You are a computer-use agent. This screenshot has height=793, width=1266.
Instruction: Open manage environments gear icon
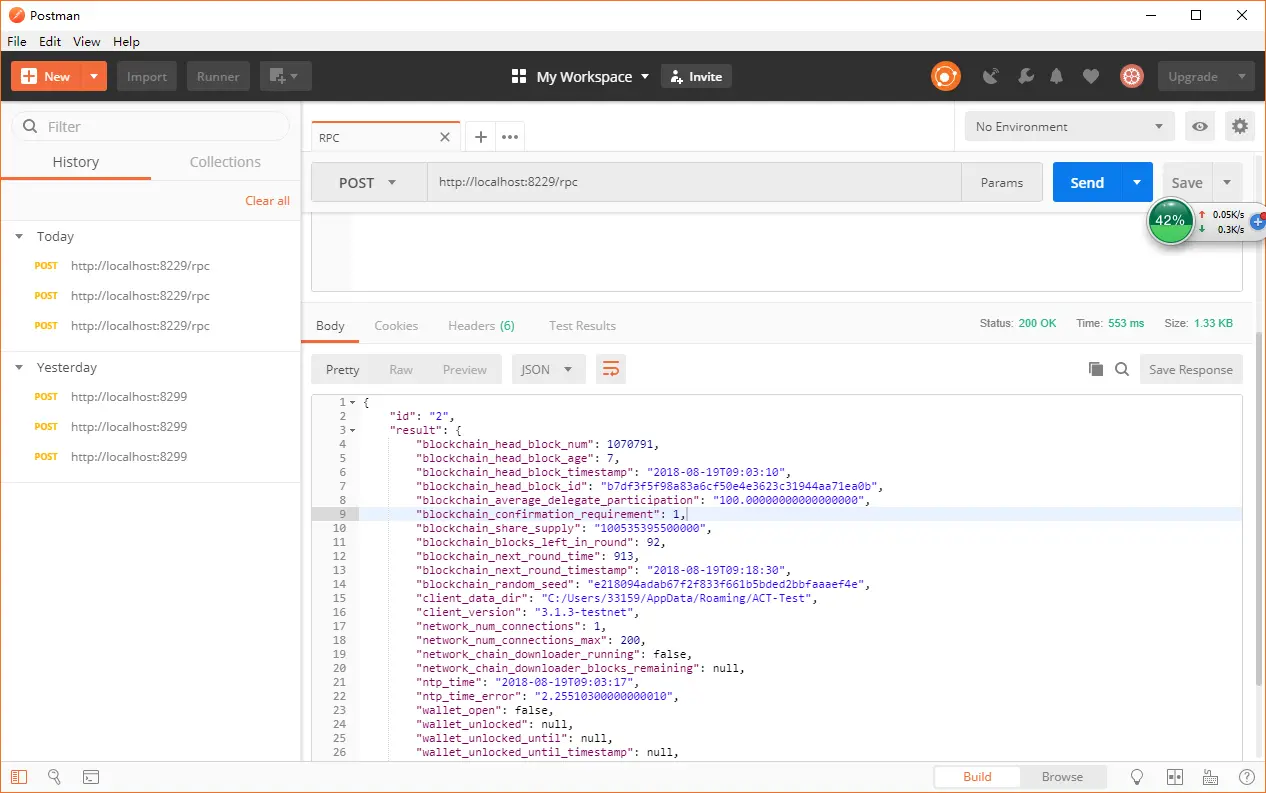point(1240,126)
